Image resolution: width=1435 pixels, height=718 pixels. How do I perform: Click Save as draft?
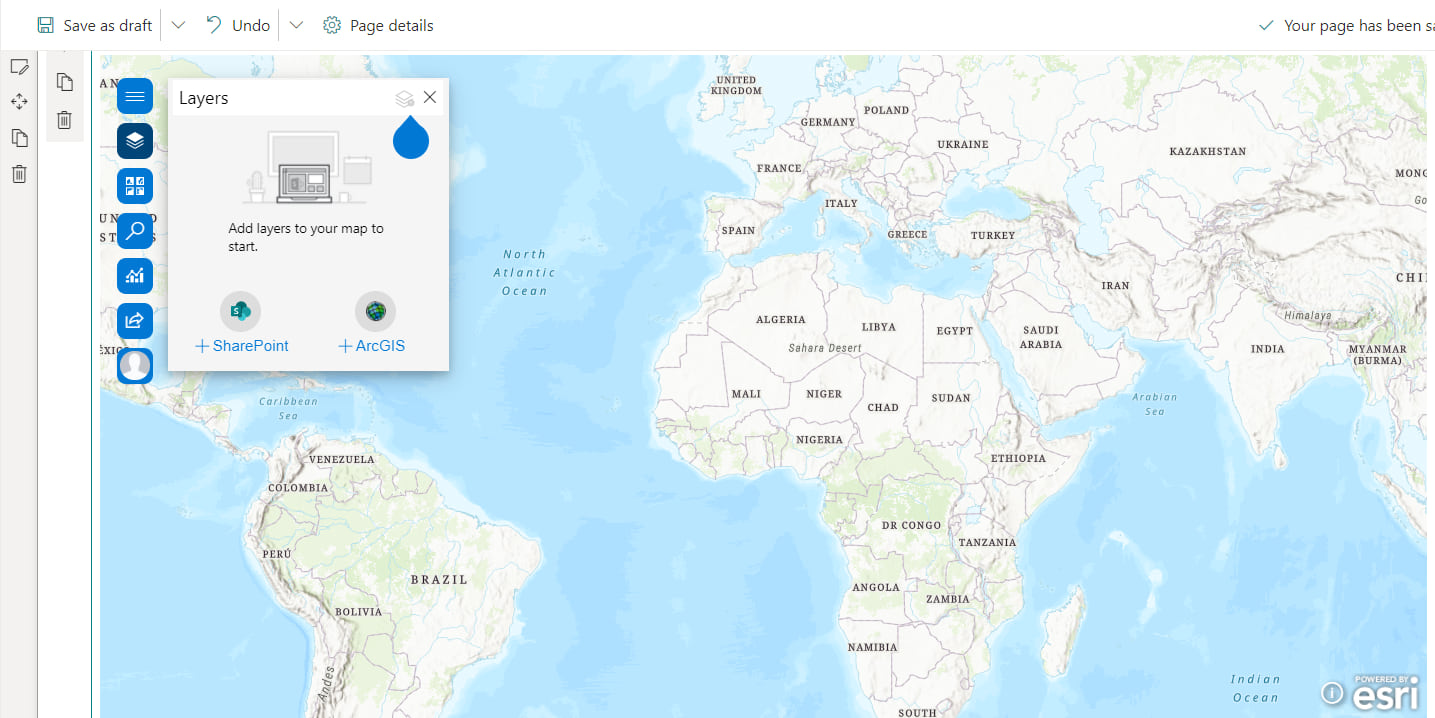[94, 25]
